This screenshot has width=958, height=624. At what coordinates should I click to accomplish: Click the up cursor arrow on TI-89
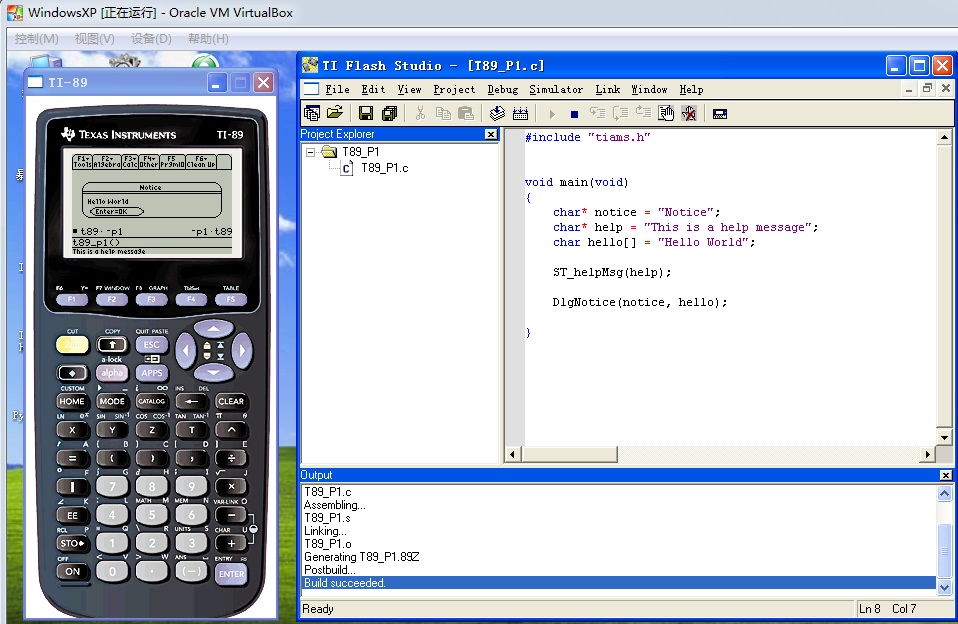pyautogui.click(x=213, y=329)
